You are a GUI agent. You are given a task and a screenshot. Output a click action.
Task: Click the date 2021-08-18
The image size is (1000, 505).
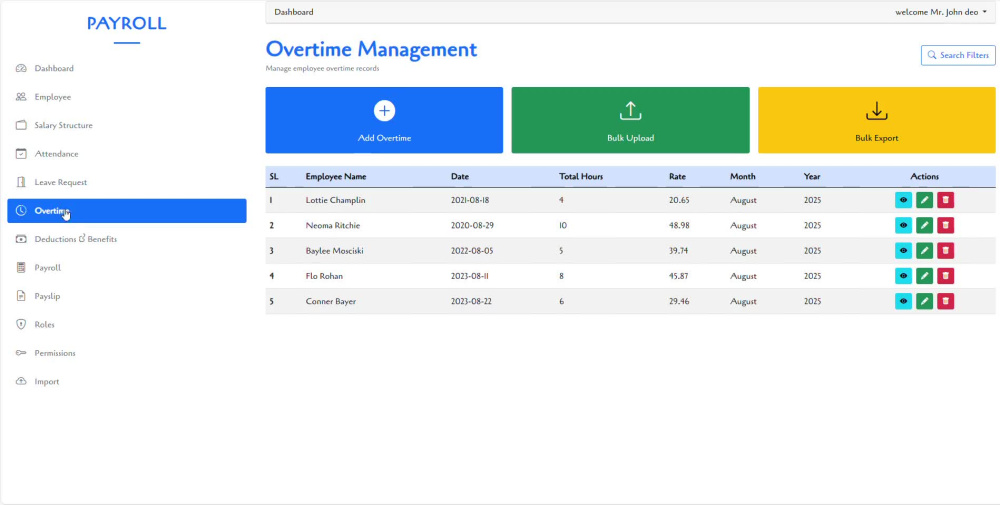[470, 200]
